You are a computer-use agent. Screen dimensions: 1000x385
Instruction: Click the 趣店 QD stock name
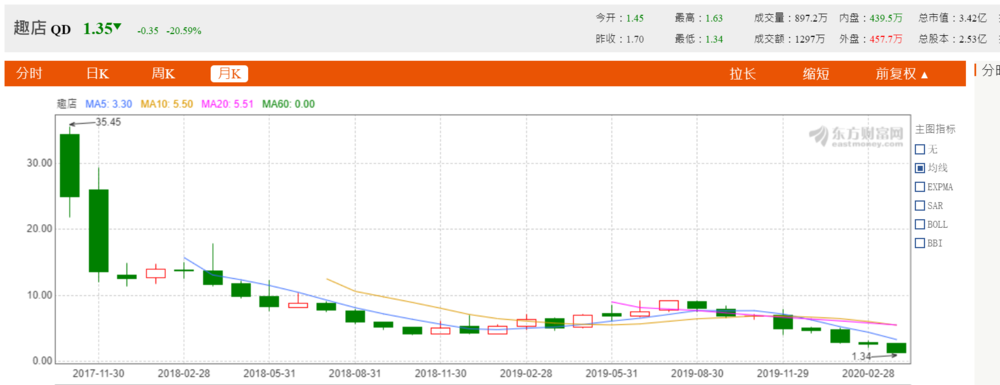(x=42, y=29)
